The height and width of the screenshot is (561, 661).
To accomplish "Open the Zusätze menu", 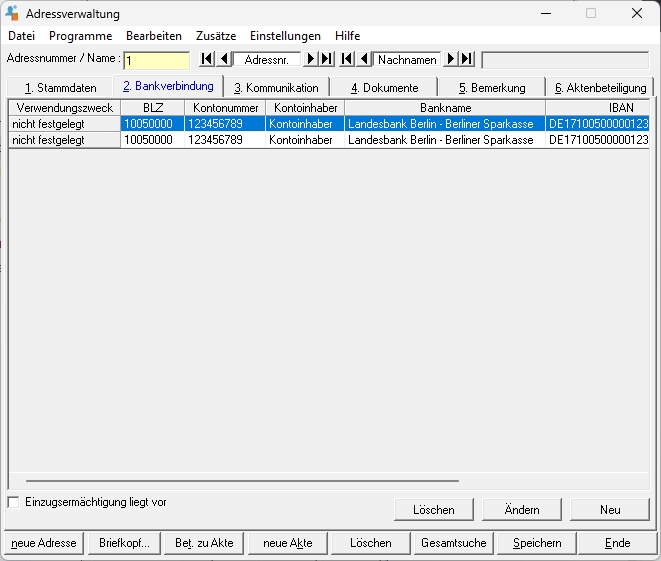I will pyautogui.click(x=216, y=36).
